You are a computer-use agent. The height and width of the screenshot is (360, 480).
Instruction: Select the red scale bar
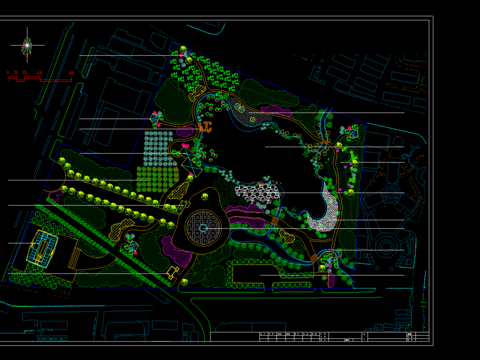[x=40, y=79]
